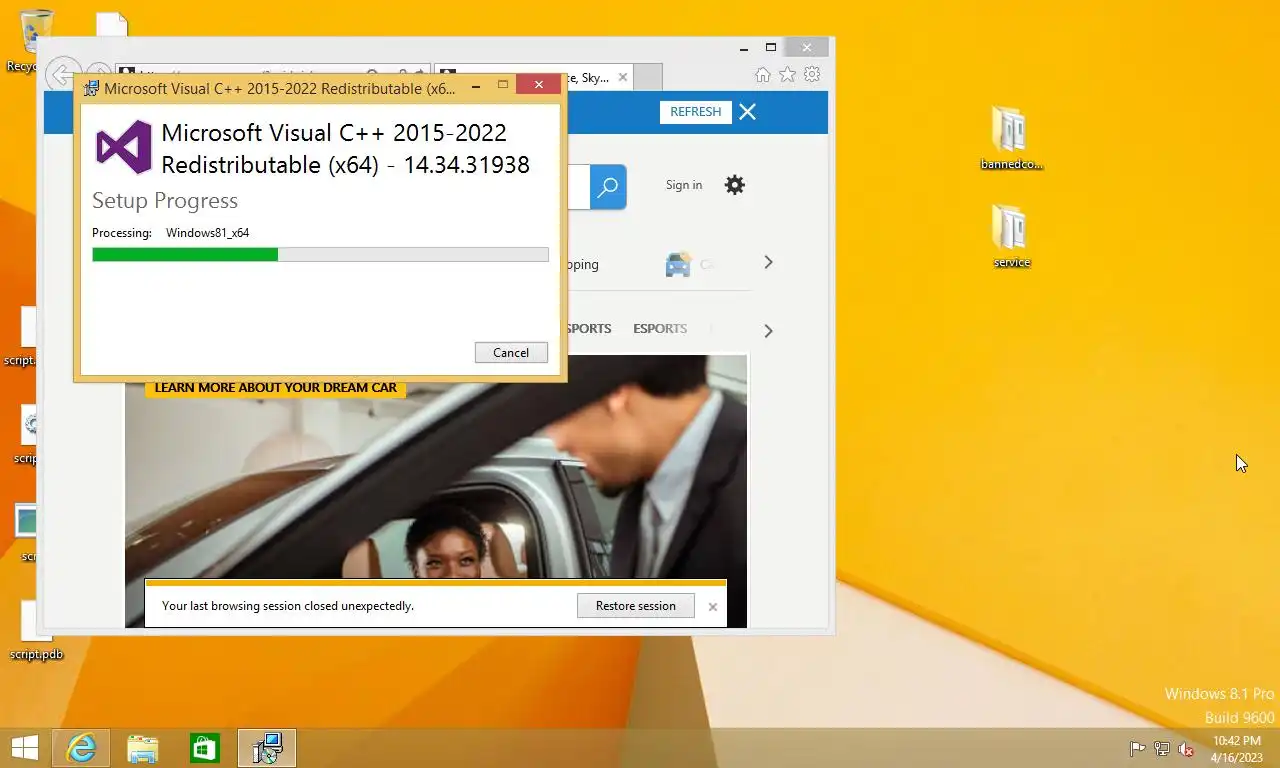Viewport: 1280px width, 768px height.
Task: Expand shortcuts row with right chevron
Action: point(768,262)
